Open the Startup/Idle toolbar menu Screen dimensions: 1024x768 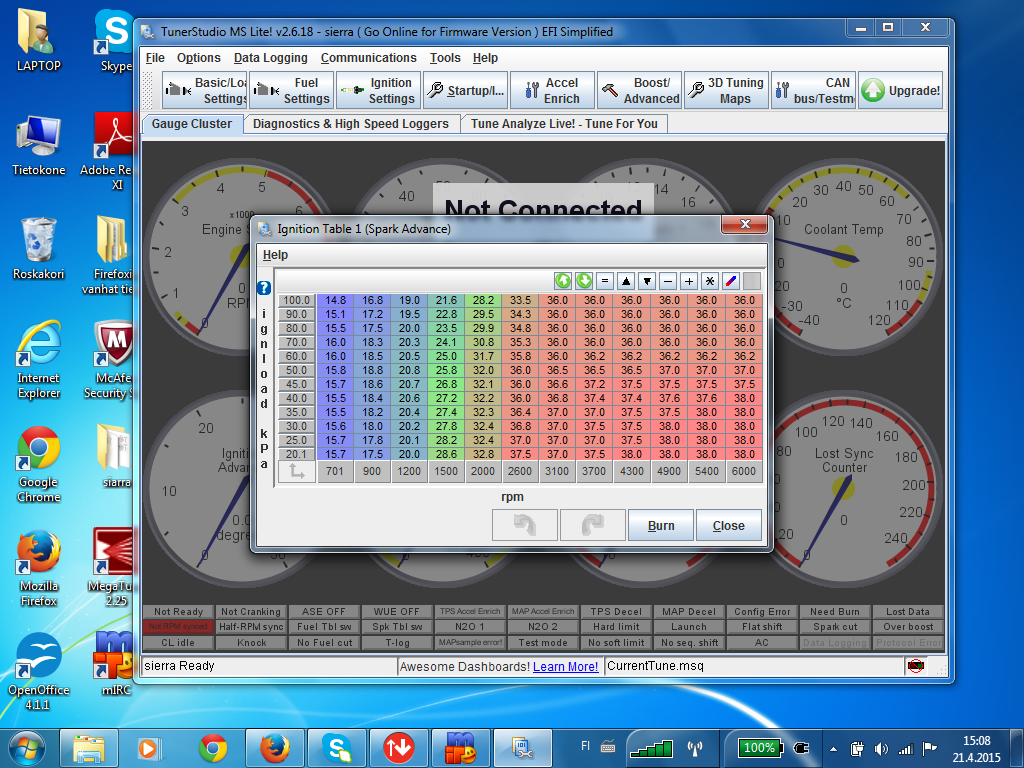(466, 90)
